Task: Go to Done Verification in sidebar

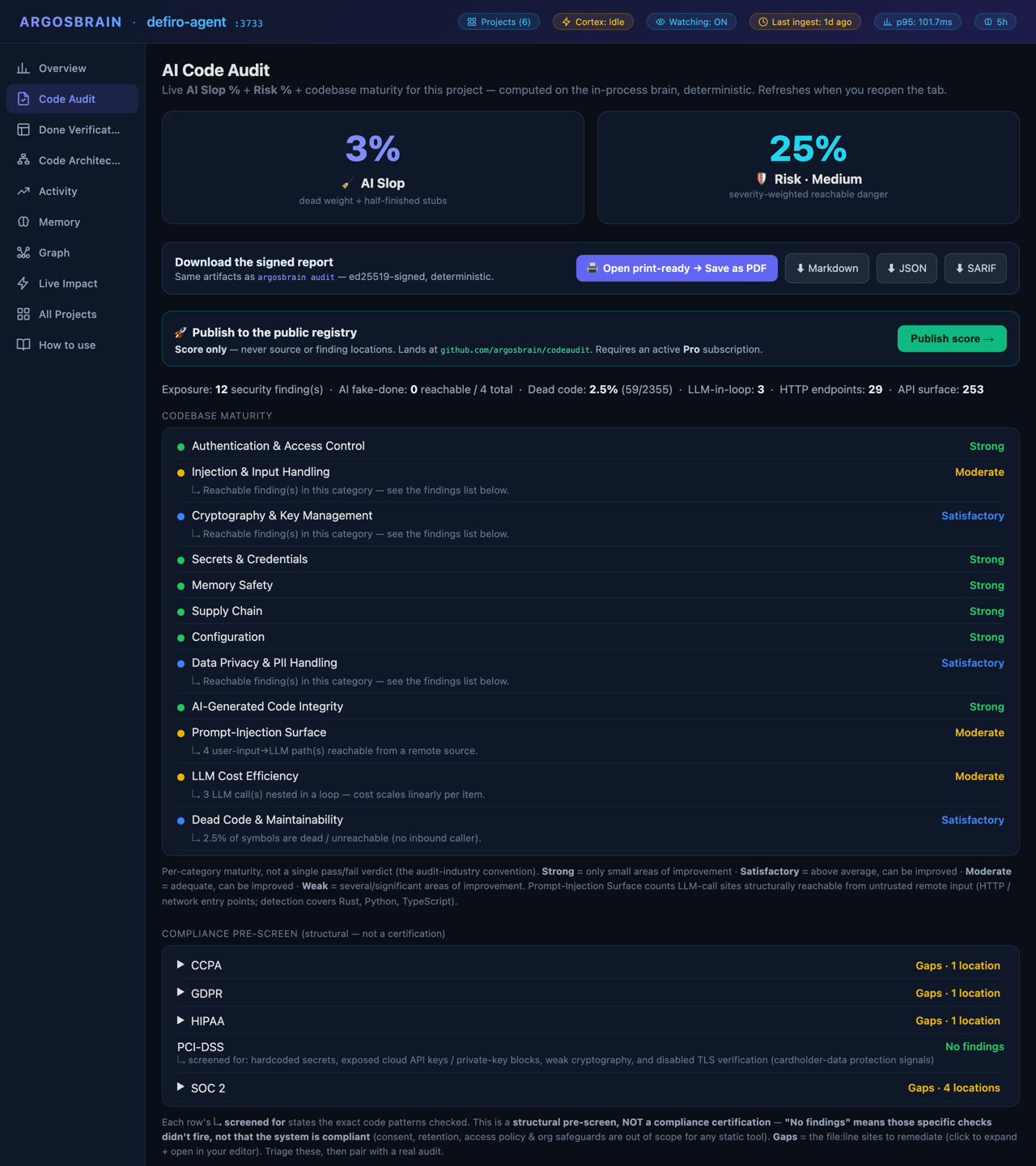Action: point(72,129)
